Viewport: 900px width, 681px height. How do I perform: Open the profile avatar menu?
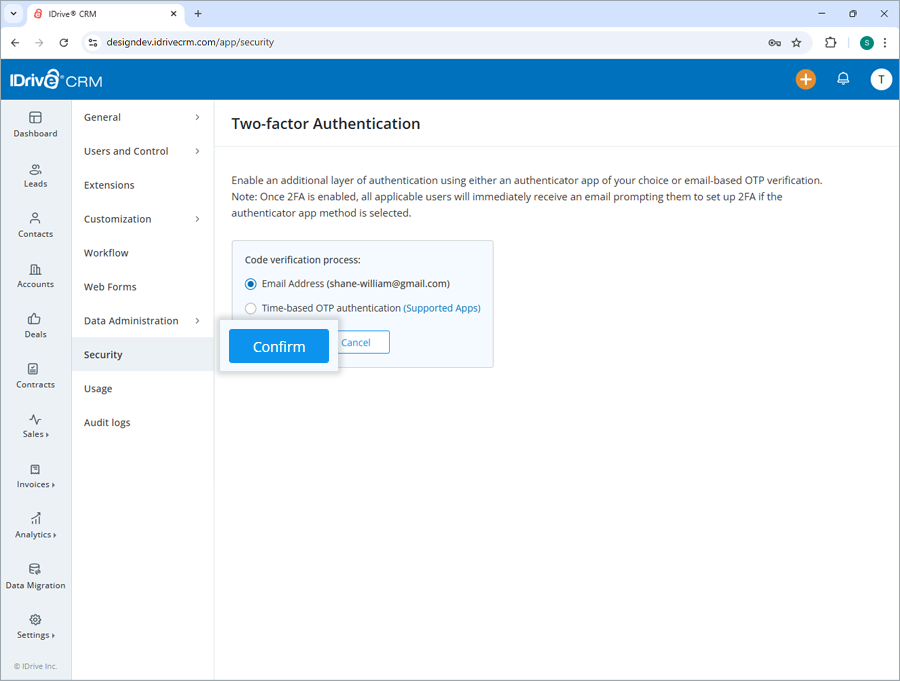pos(881,78)
